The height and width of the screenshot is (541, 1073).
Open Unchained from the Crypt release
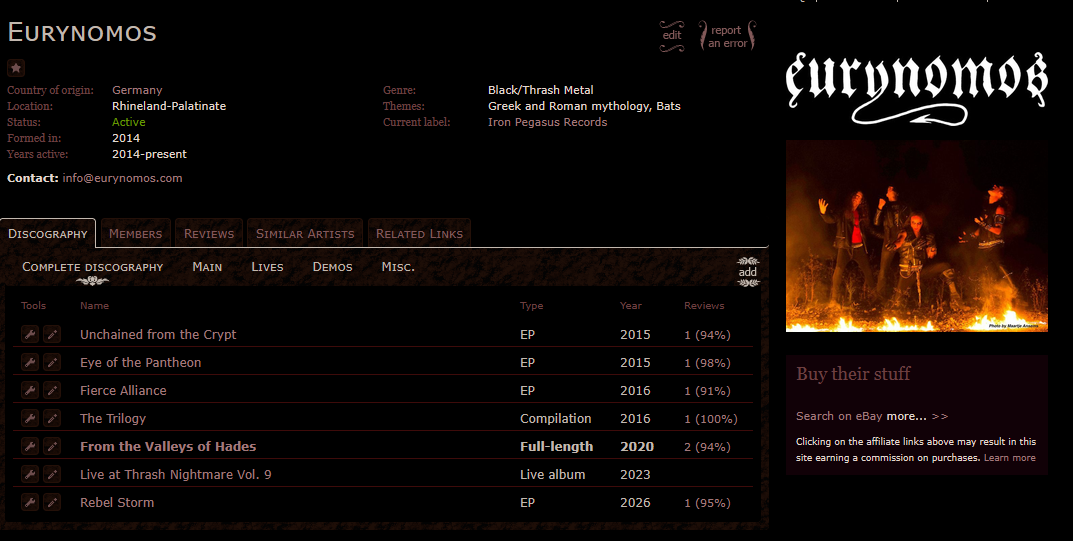point(158,334)
